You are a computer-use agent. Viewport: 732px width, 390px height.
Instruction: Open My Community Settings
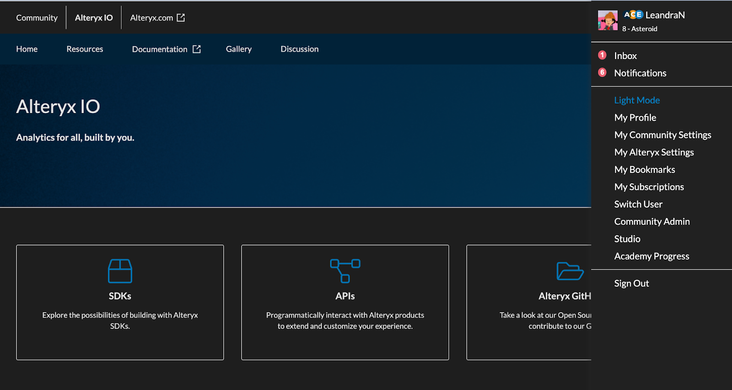tap(662, 135)
